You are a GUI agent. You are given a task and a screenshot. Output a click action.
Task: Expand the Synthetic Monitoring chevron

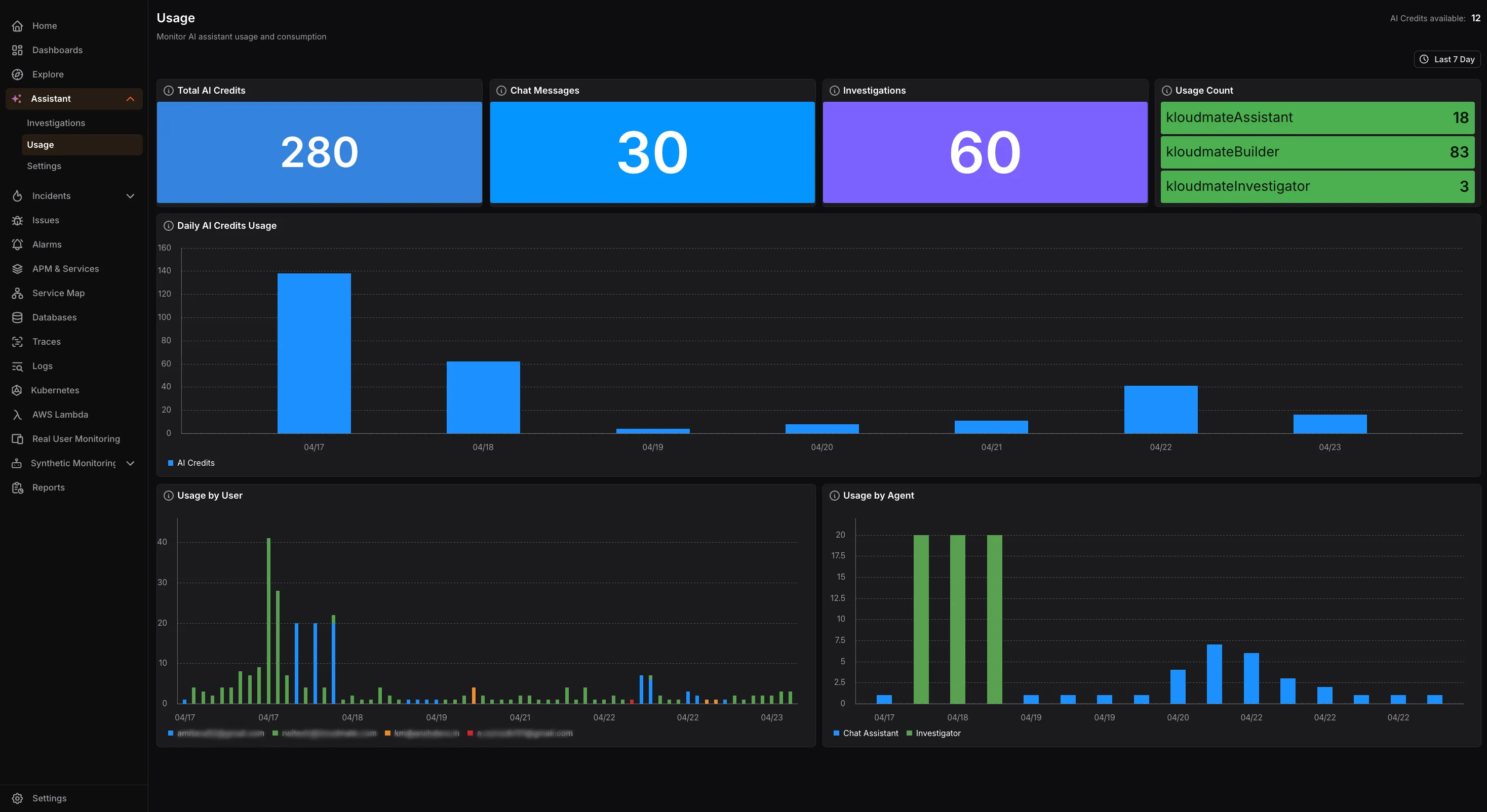131,463
